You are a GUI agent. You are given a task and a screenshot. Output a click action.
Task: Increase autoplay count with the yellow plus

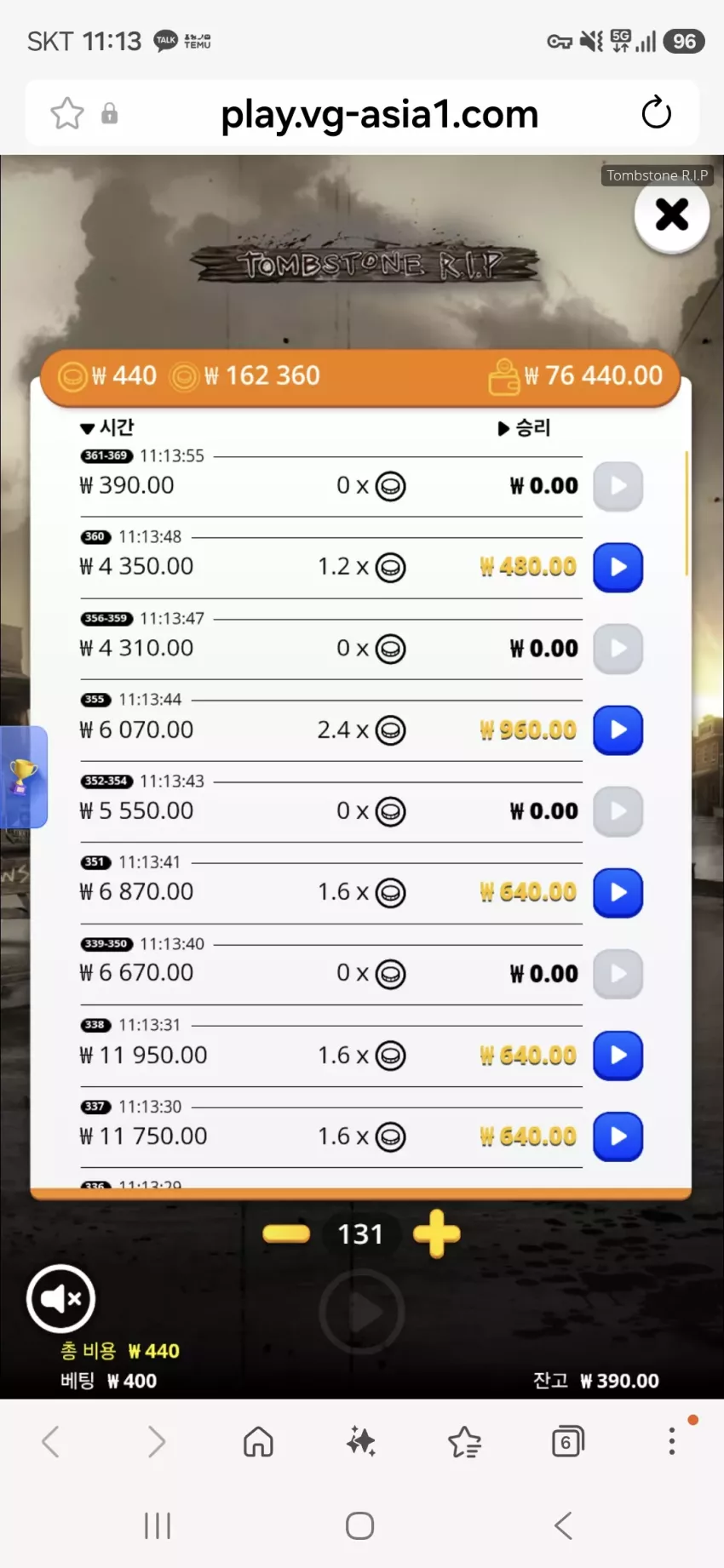[436, 1233]
